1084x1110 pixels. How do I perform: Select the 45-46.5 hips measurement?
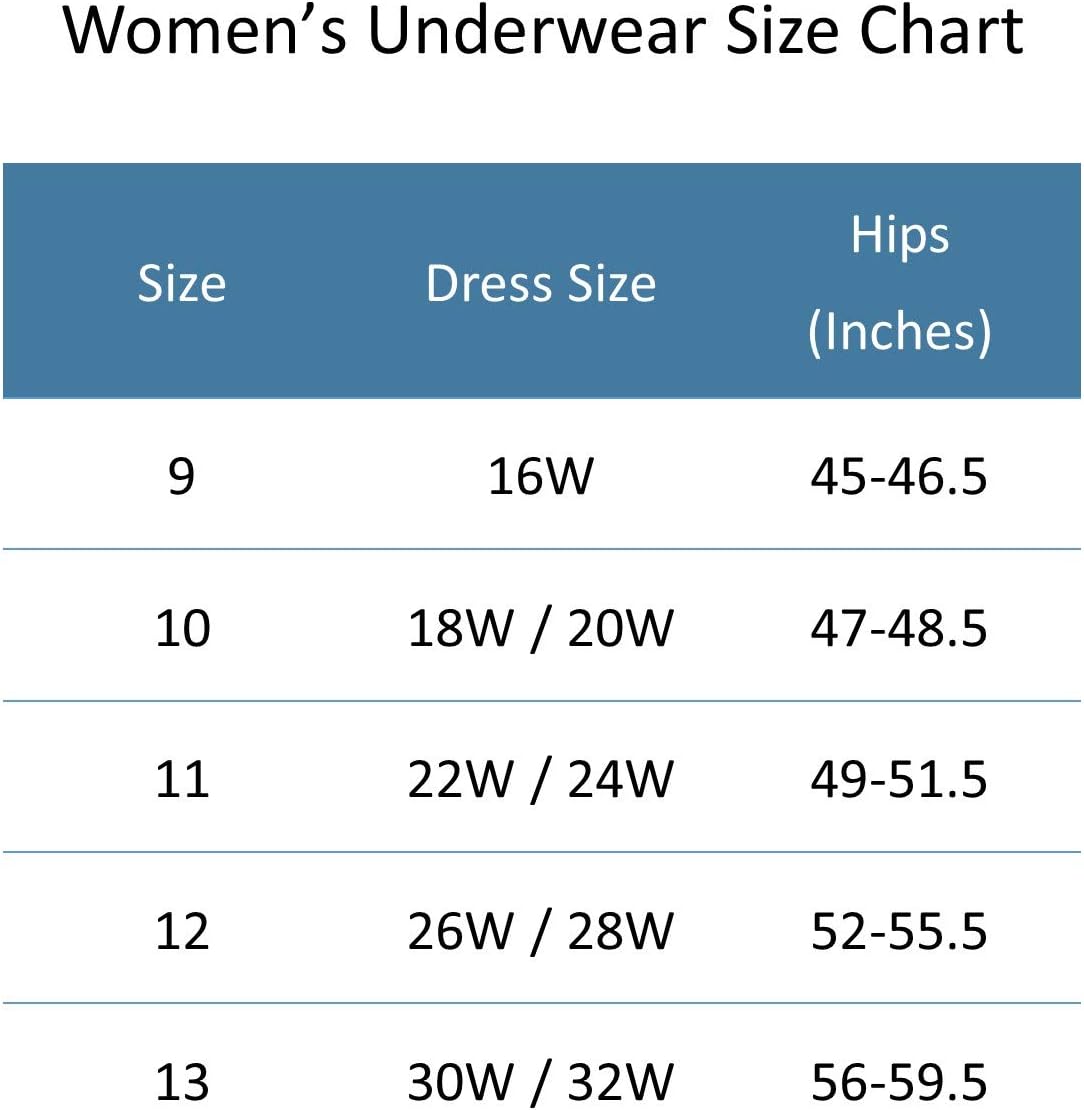[899, 477]
